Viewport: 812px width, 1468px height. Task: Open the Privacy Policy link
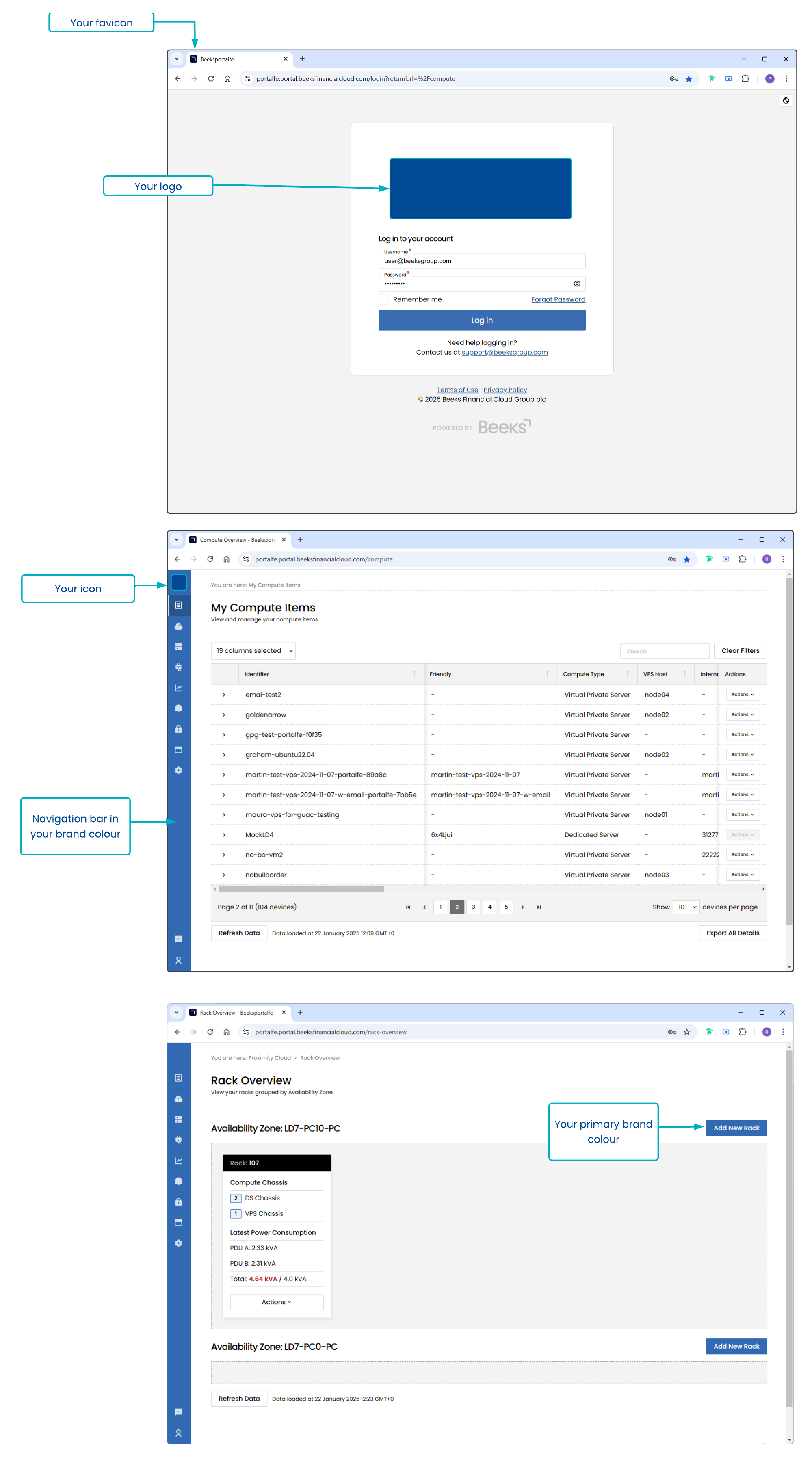tap(505, 390)
